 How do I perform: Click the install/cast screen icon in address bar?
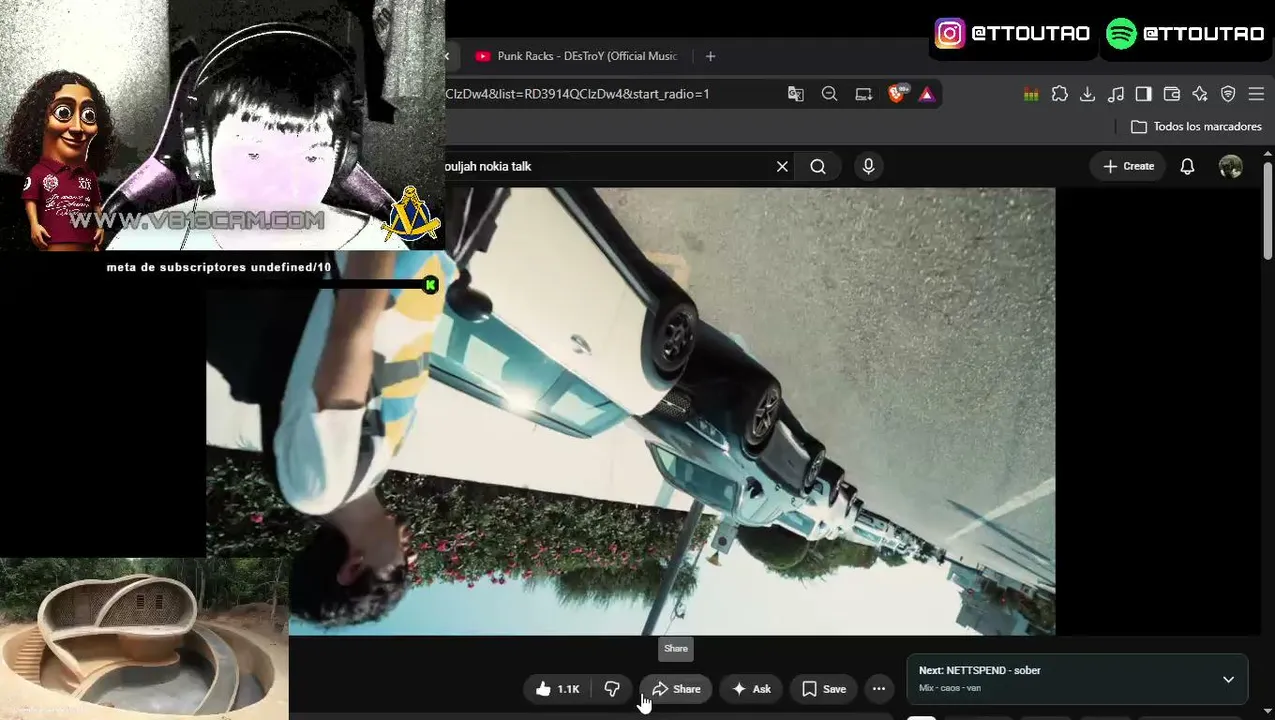point(864,94)
